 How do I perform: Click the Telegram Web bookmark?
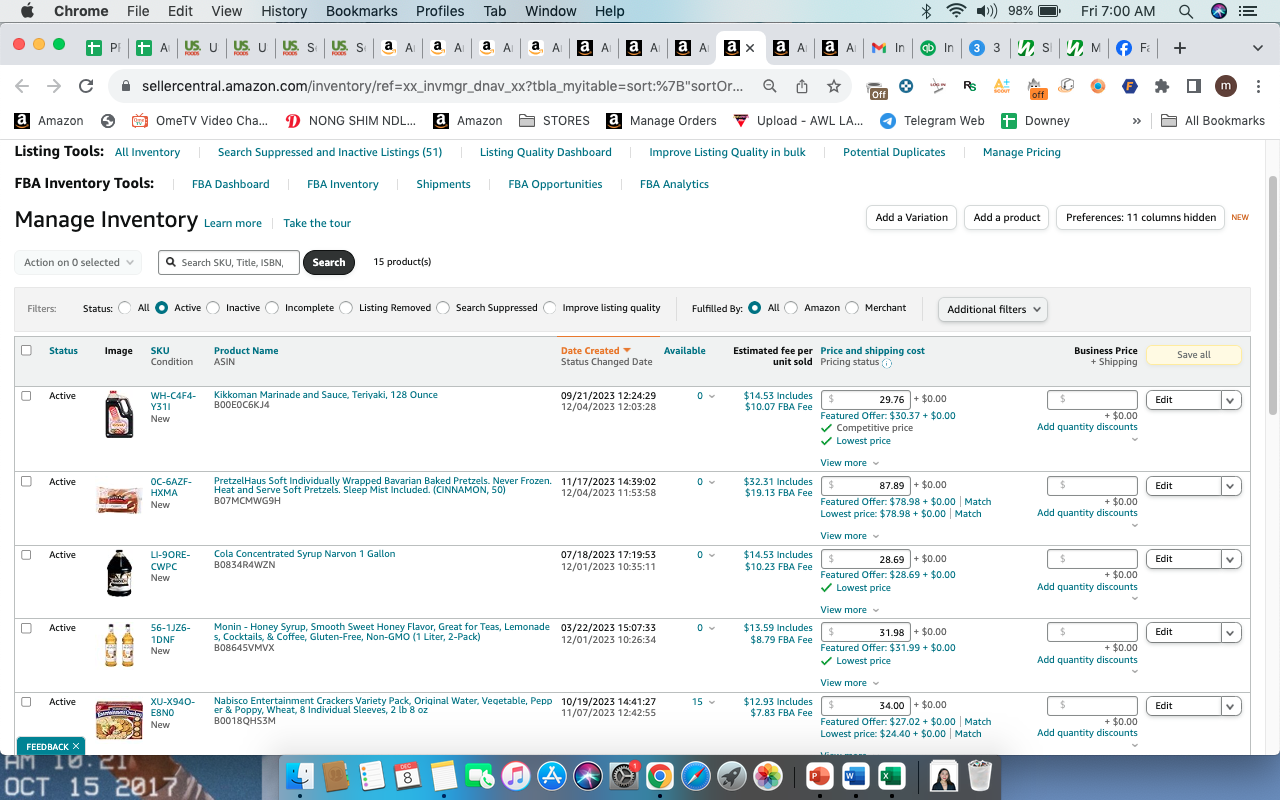click(932, 120)
